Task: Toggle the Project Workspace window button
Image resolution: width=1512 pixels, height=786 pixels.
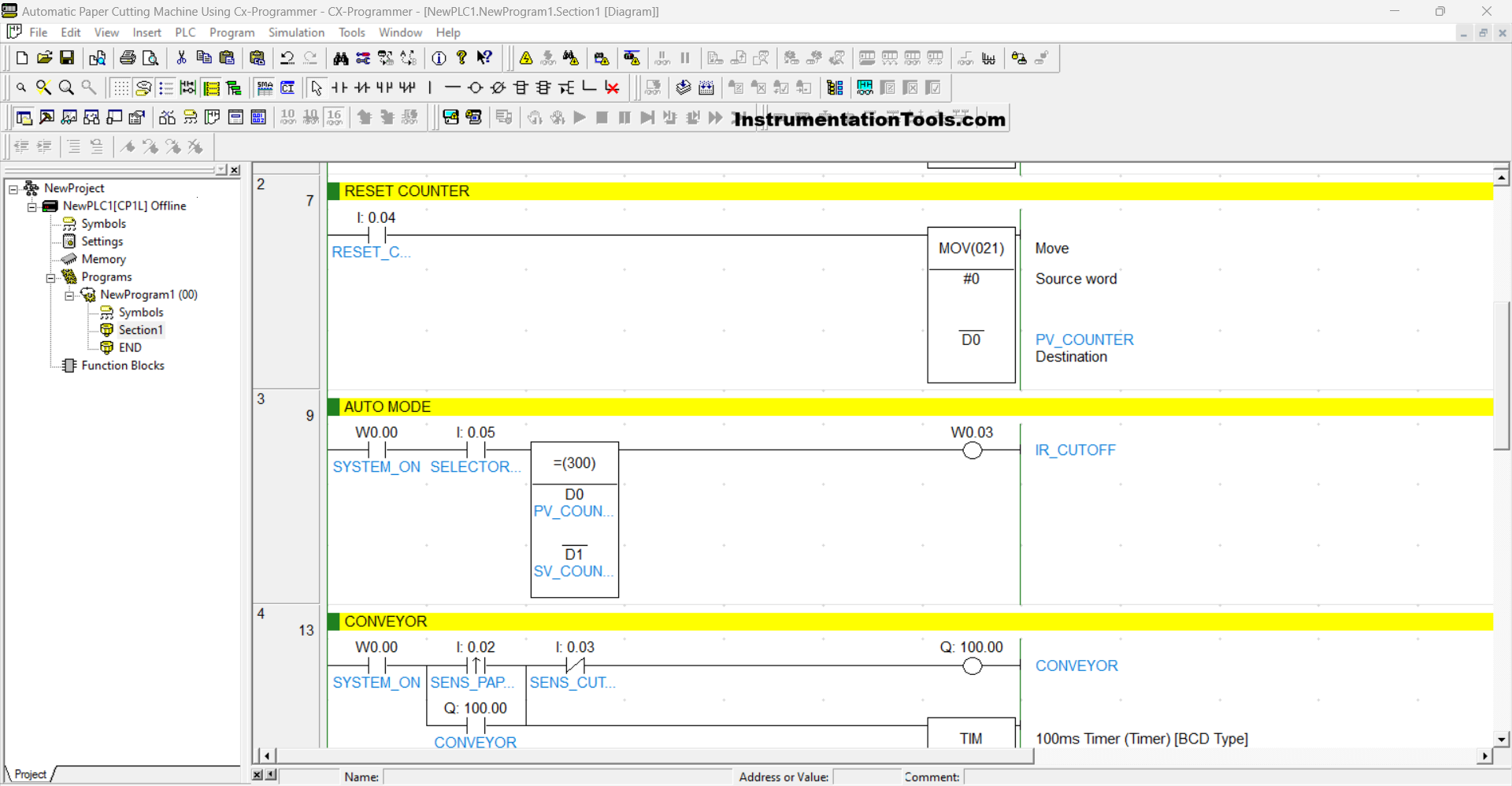Action: tap(24, 117)
